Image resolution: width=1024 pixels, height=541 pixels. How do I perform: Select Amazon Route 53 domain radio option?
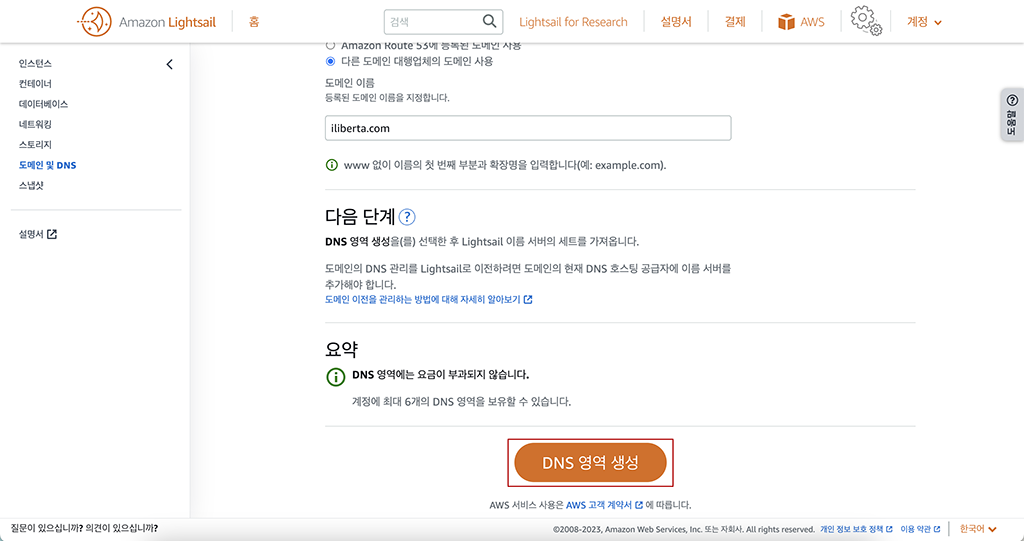330,46
